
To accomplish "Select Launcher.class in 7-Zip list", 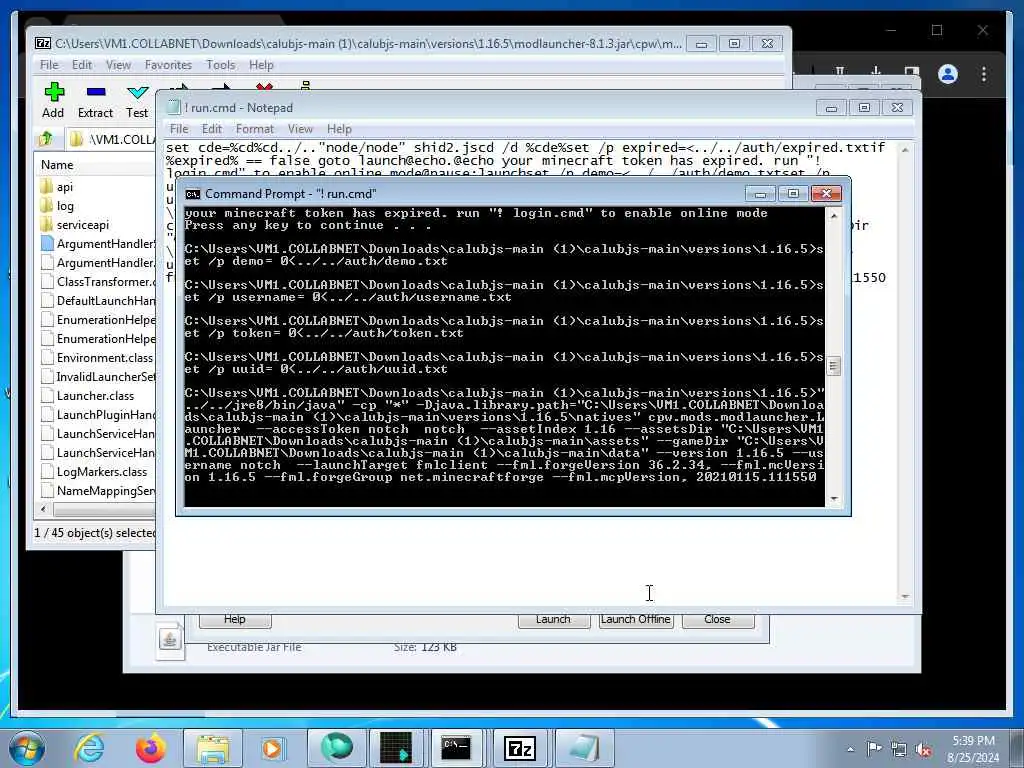I will pos(88,396).
